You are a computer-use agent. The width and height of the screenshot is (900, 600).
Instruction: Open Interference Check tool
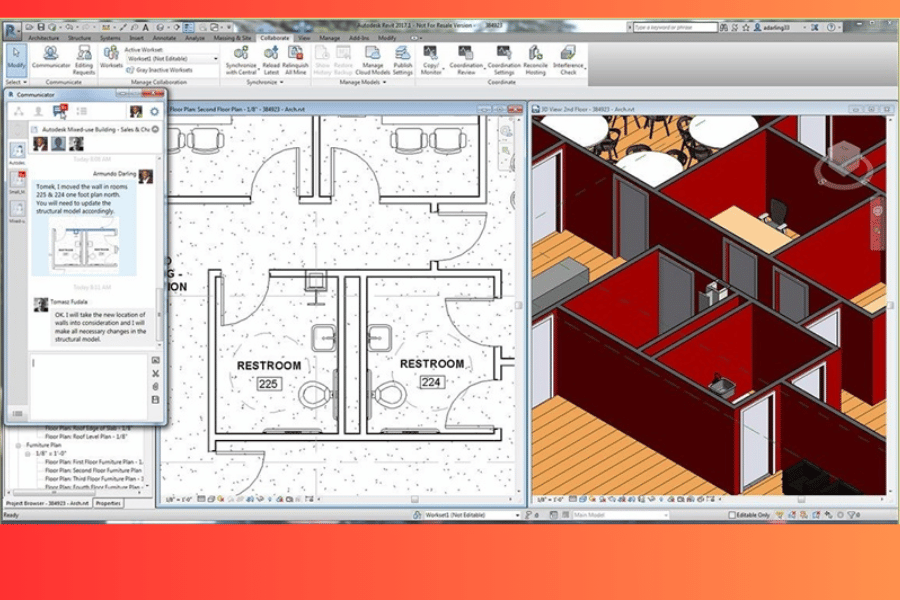pyautogui.click(x=568, y=58)
